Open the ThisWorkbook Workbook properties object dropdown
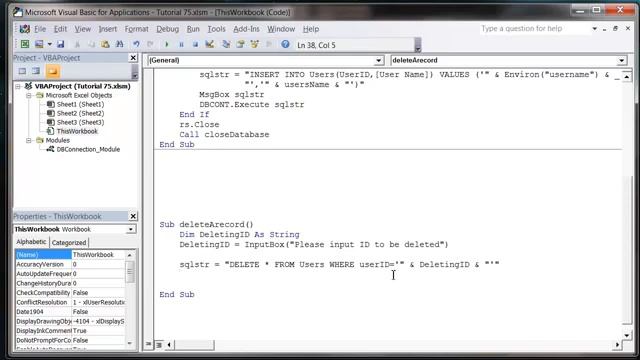640x360 pixels. [x=131, y=229]
